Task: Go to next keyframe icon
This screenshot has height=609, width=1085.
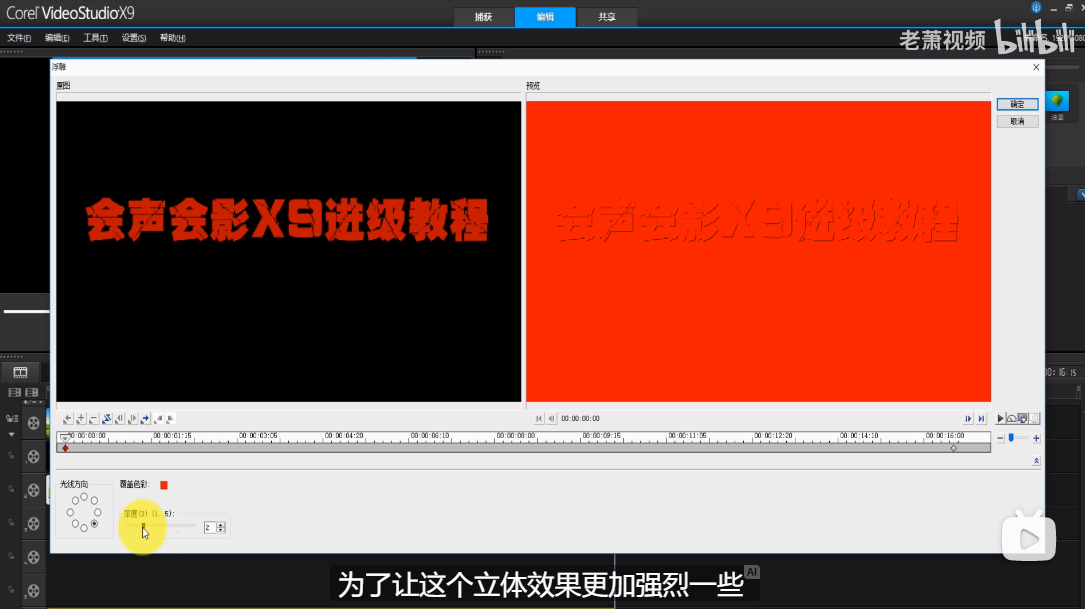Action: [145, 419]
